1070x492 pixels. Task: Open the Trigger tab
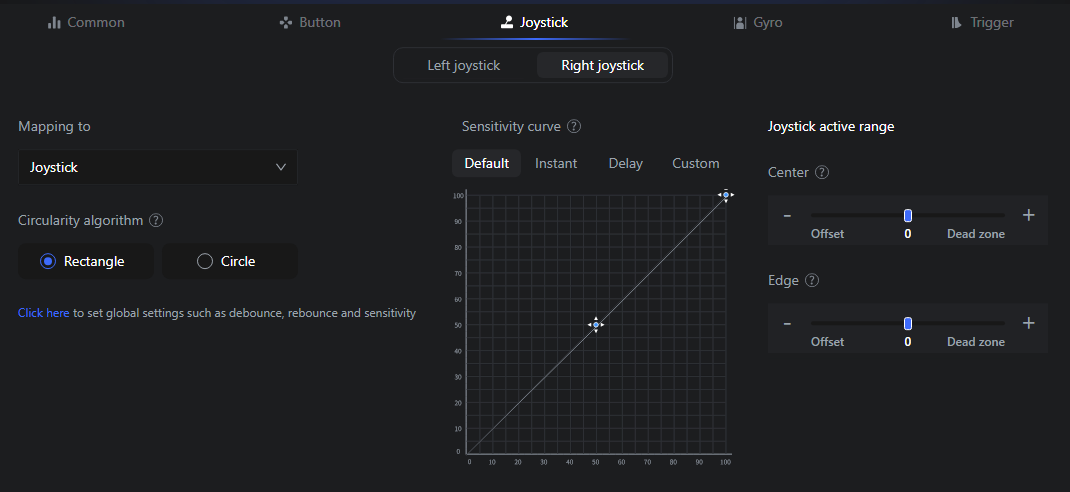pos(981,22)
